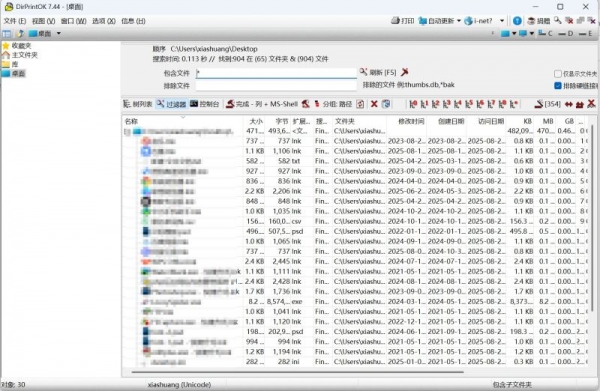Click the Print (打印) toolbar icon
Image resolution: width=600 pixels, height=391 pixels.
[395, 21]
